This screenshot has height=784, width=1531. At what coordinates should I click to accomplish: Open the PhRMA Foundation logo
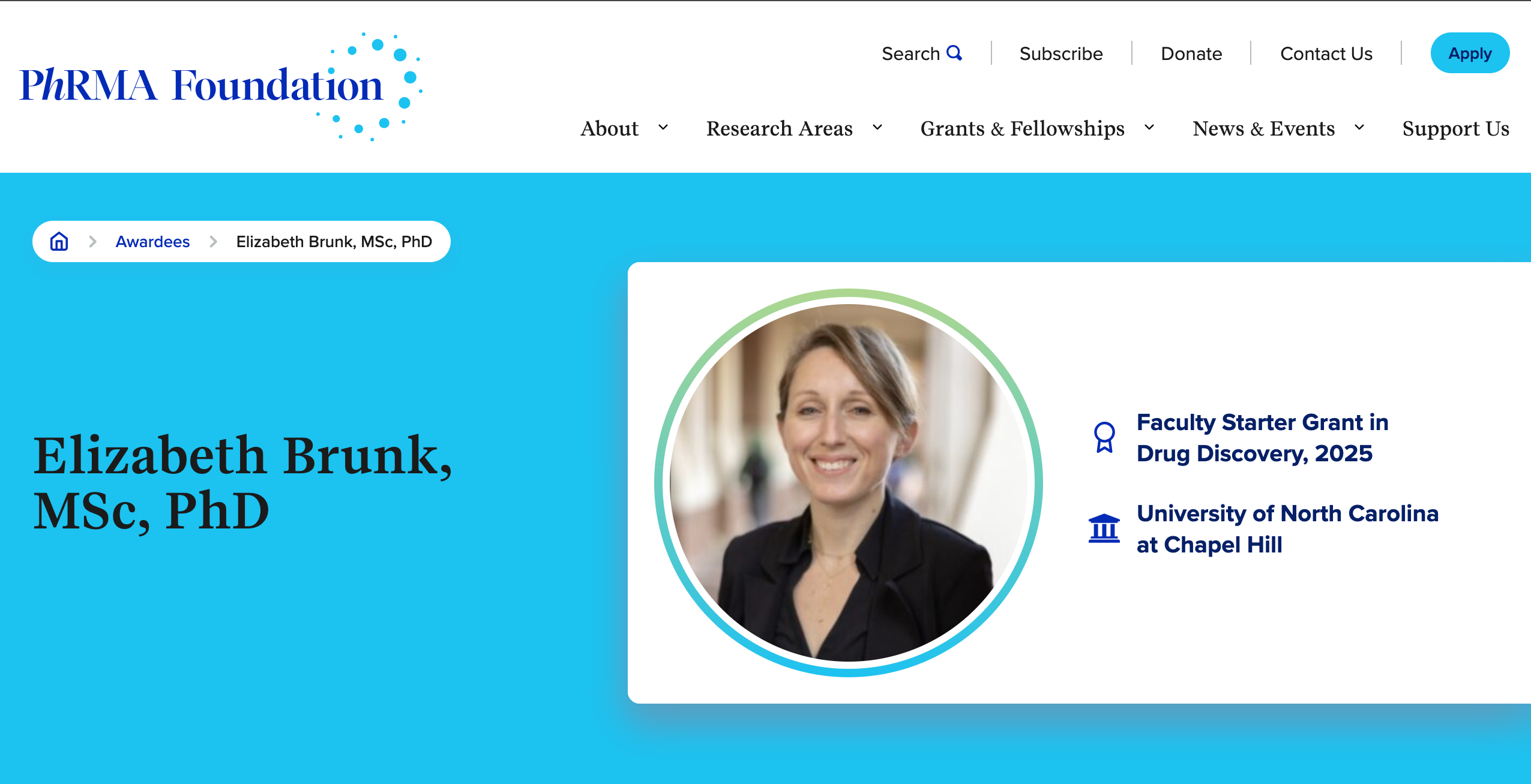tap(221, 86)
